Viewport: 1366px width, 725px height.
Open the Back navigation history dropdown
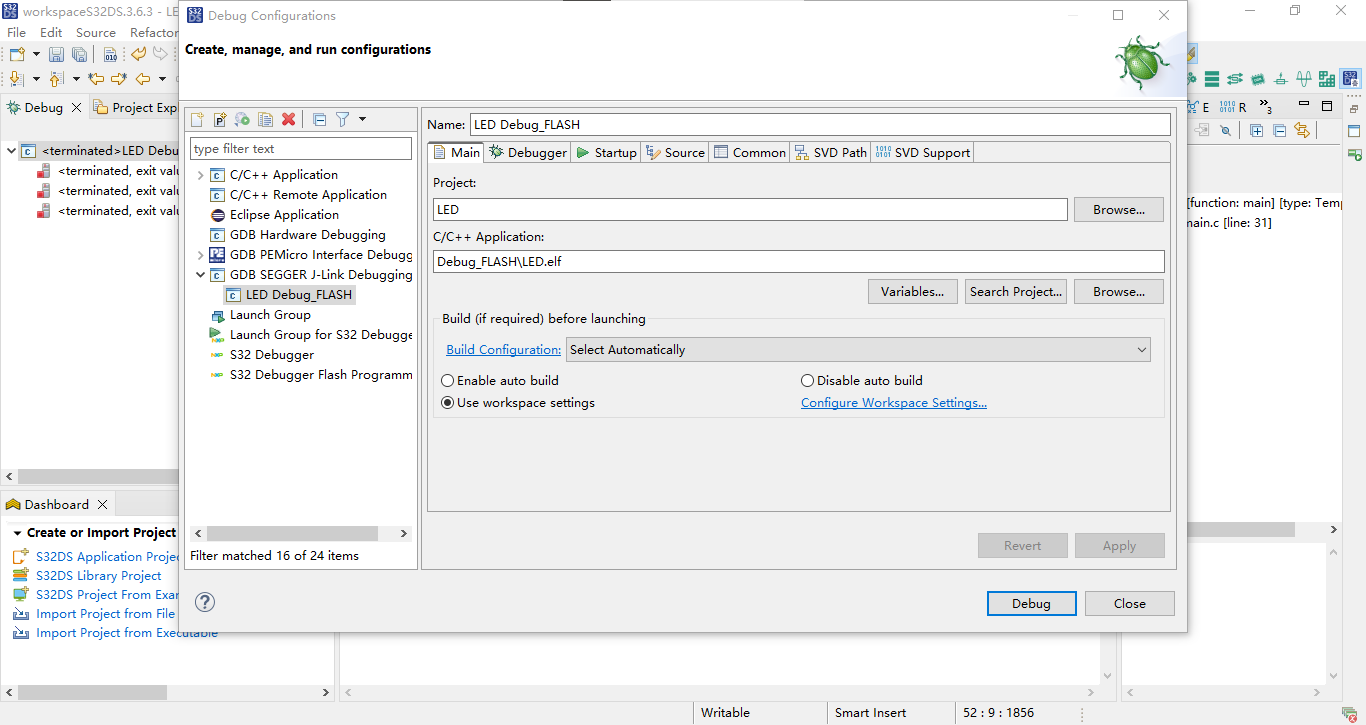point(162,79)
